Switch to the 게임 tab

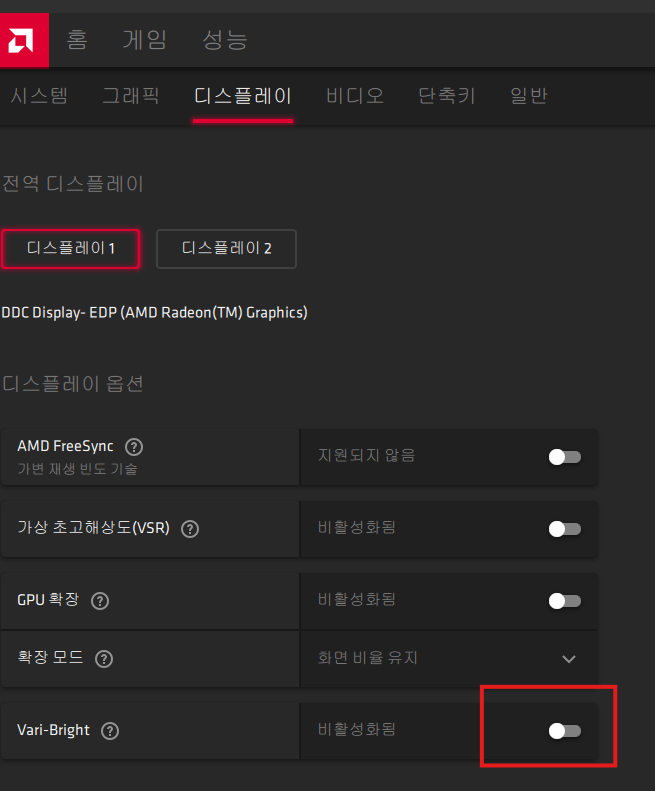pyautogui.click(x=144, y=40)
